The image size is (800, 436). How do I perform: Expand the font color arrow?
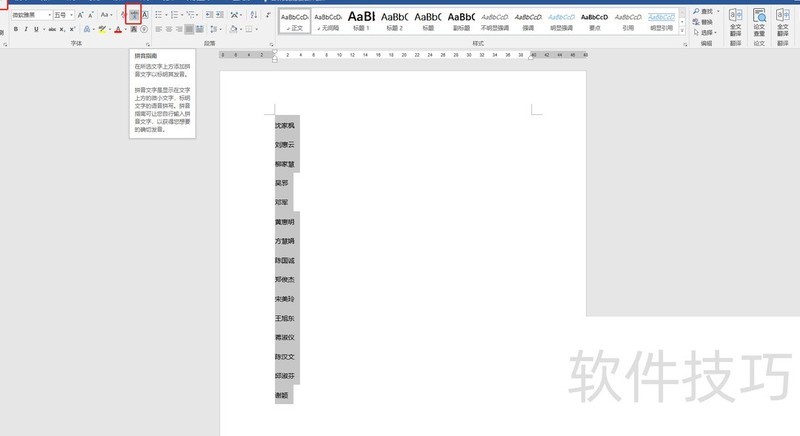point(126,29)
